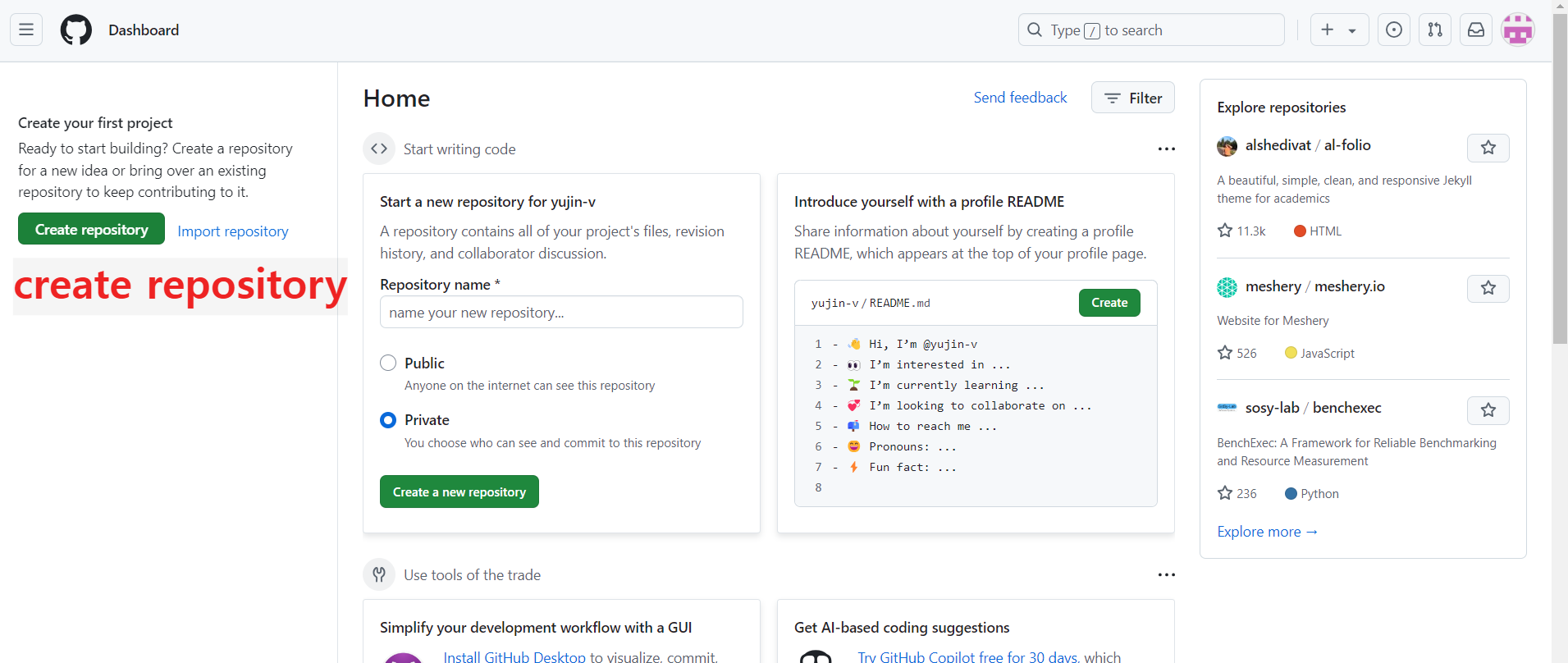Viewport: 1568px width, 663px height.
Task: Open the Filter menu for Home feed
Action: [1132, 98]
